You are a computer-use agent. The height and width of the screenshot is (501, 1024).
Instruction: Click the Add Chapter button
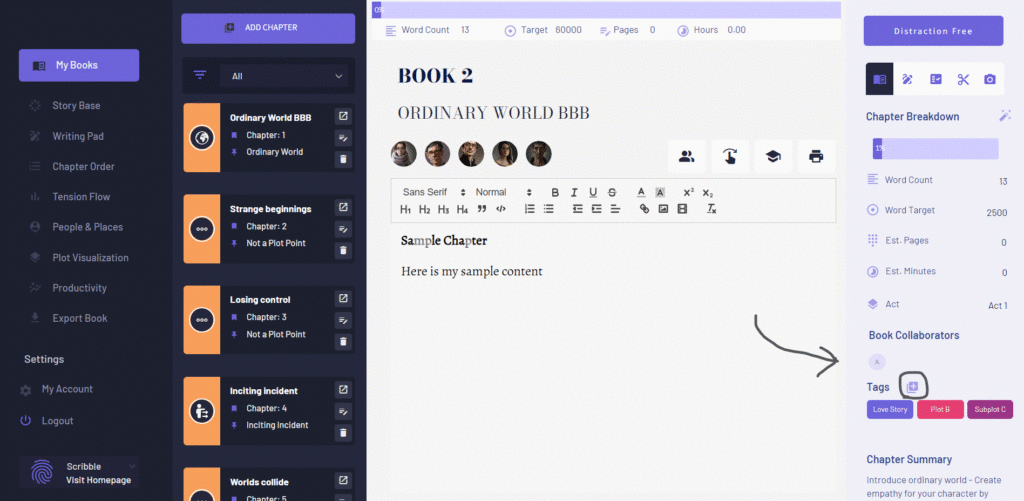(268, 28)
